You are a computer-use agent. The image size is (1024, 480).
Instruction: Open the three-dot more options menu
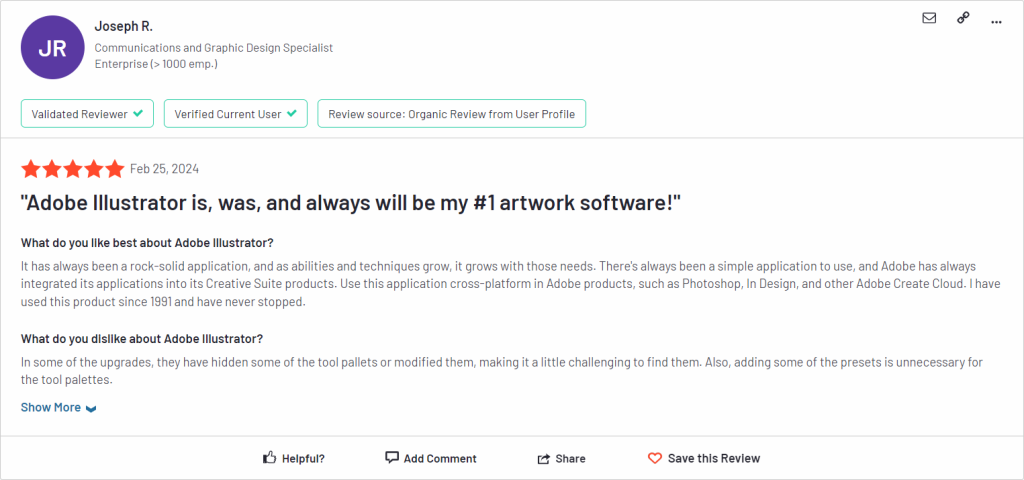(996, 22)
